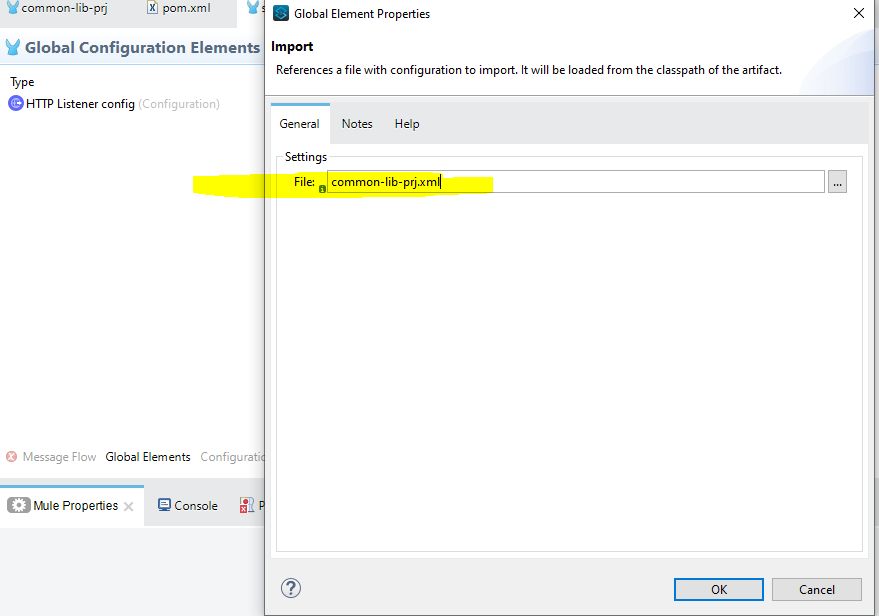Open the pom.xml editor tab
This screenshot has width=879, height=616.
[181, 8]
